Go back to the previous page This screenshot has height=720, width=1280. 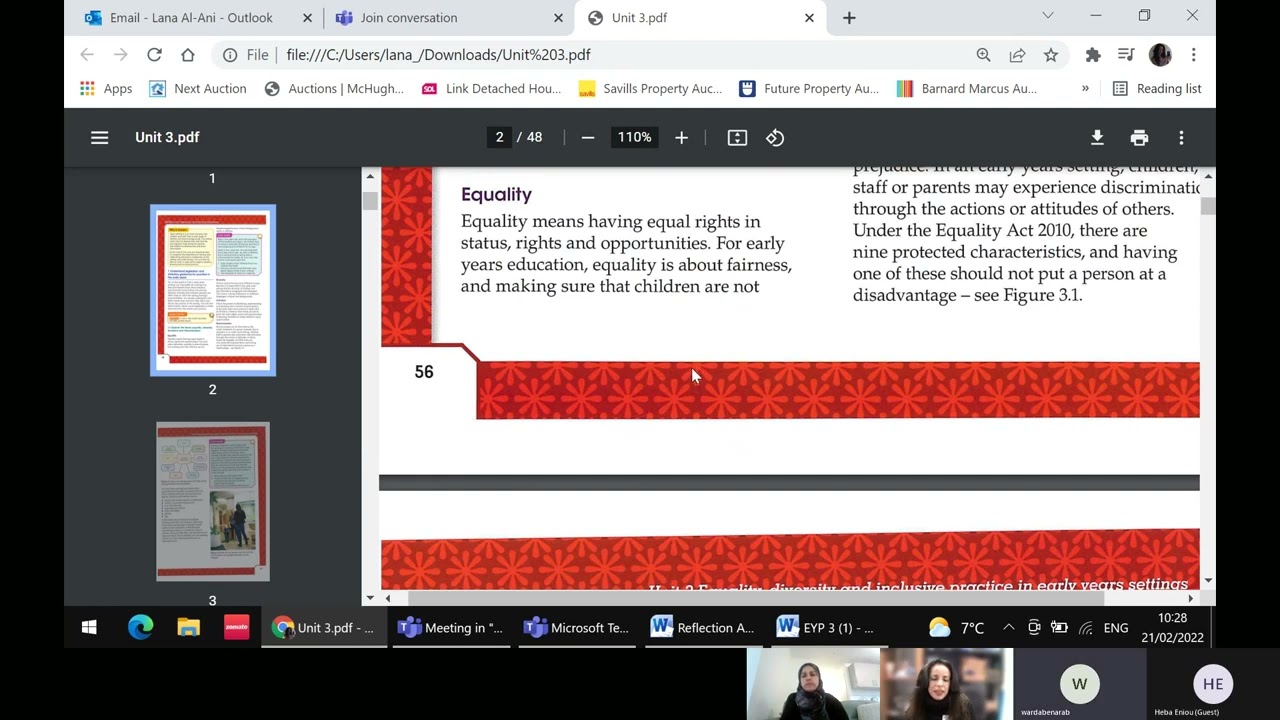coord(87,55)
